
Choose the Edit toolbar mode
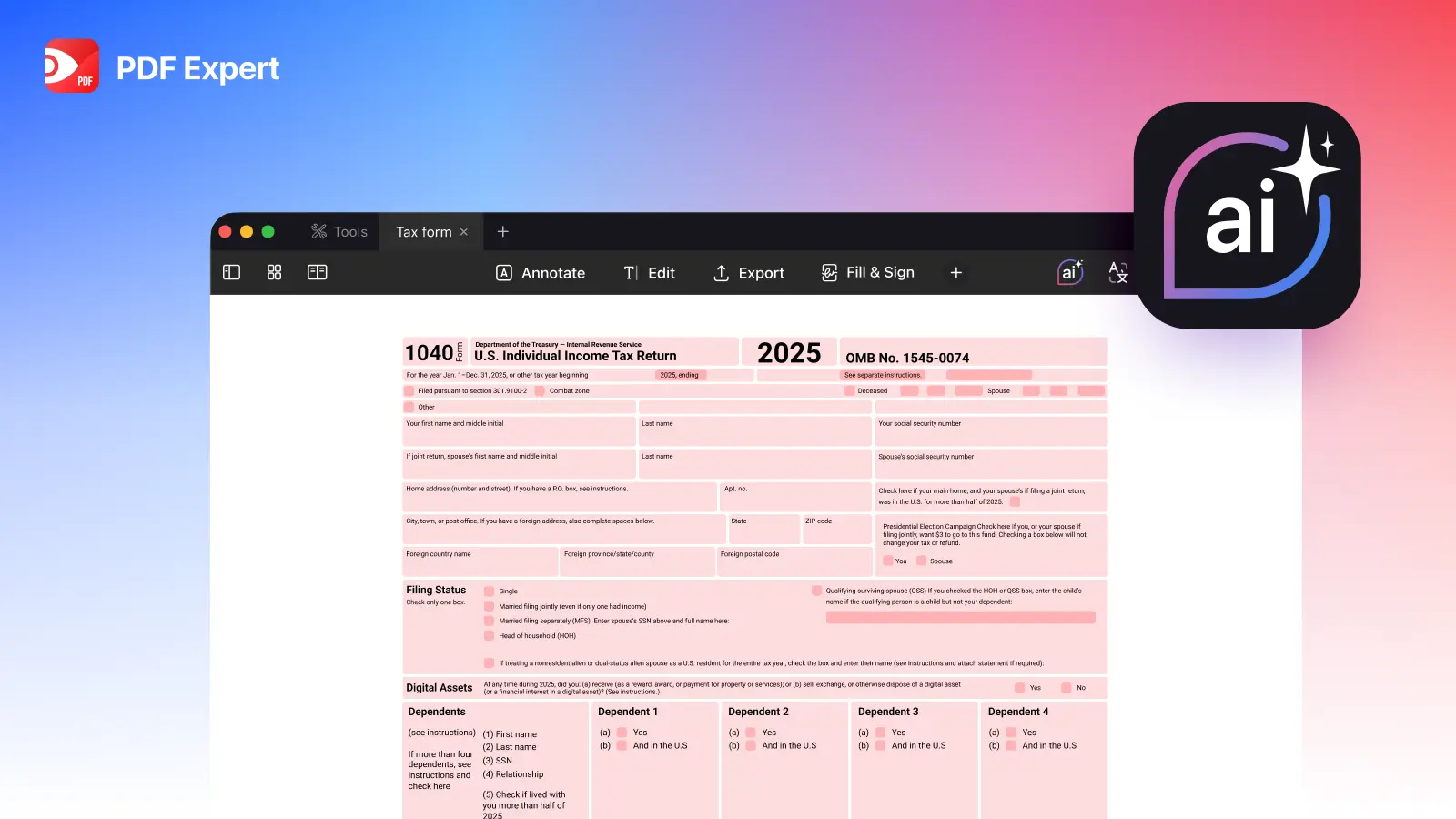(x=649, y=273)
